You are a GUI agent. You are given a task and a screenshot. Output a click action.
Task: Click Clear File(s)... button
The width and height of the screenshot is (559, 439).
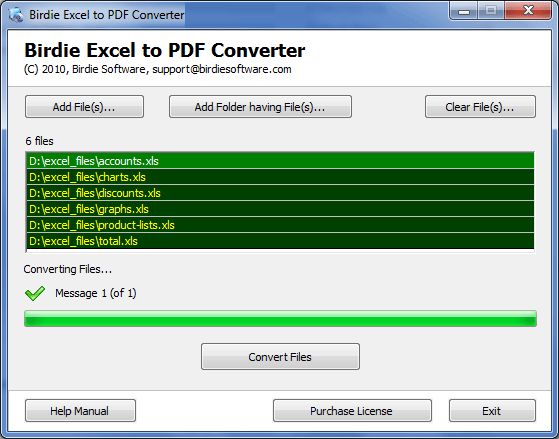coord(480,107)
